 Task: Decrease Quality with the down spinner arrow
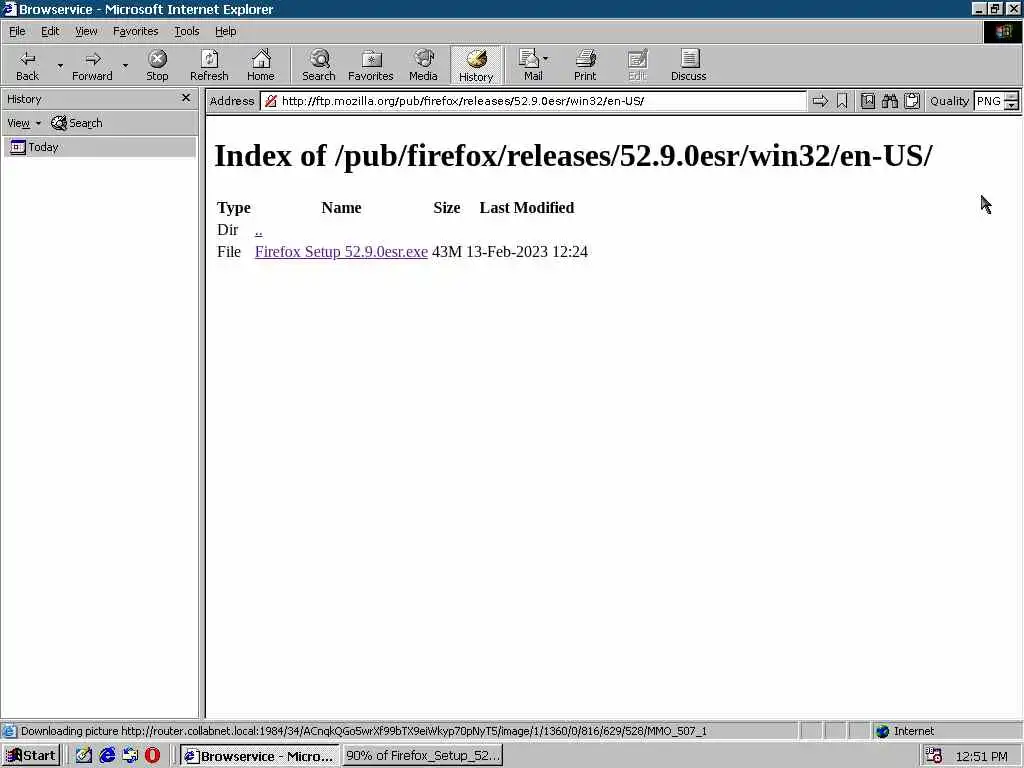click(1011, 106)
